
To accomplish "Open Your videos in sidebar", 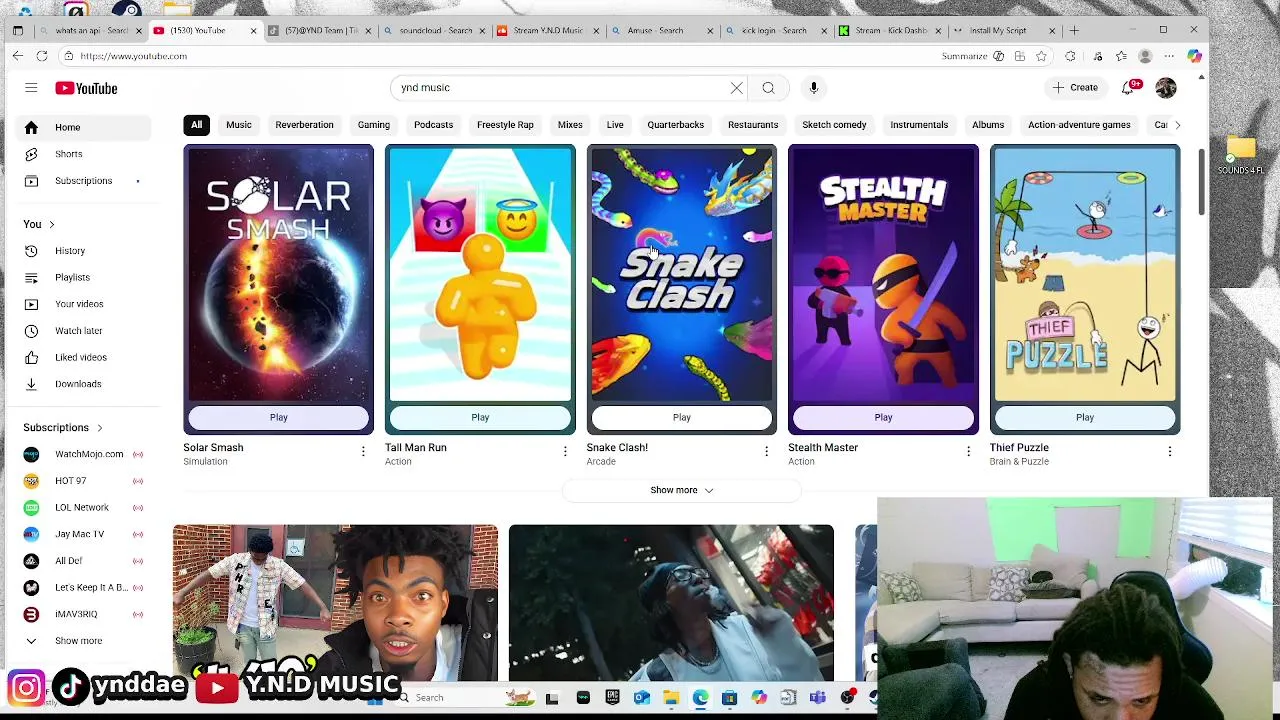I will pyautogui.click(x=84, y=304).
